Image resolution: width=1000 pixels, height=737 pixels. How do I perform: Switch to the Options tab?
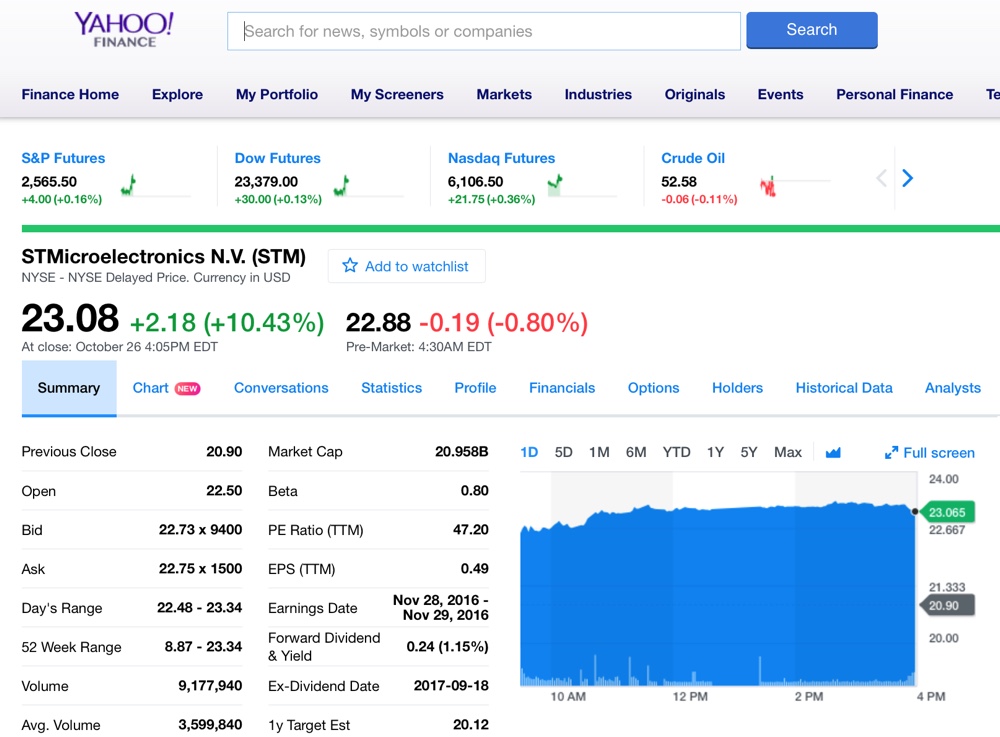(x=653, y=388)
